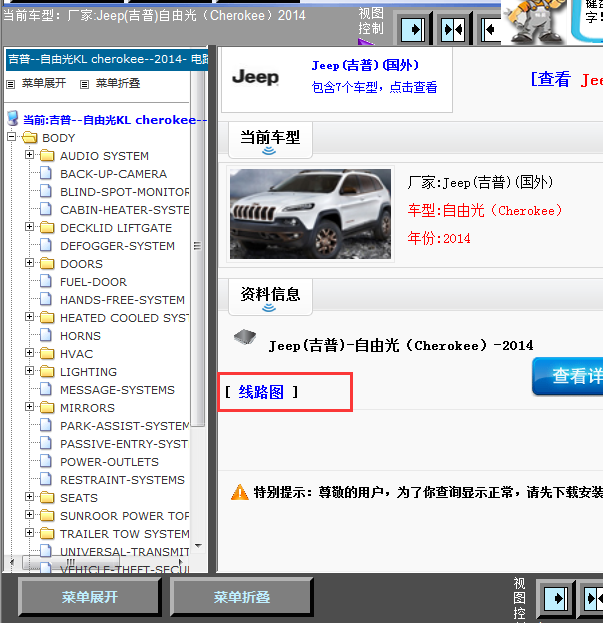Viewport: 603px width, 623px height.
Task: Click the blue 查看详 button
Action: (x=568, y=376)
